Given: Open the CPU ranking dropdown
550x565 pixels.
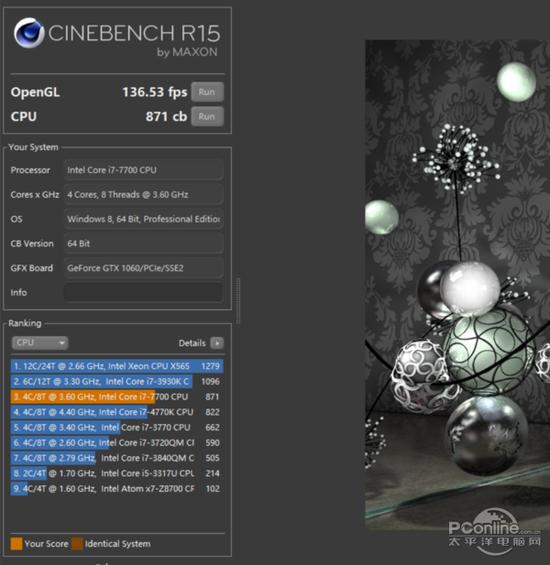Looking at the screenshot, I should [x=40, y=343].
